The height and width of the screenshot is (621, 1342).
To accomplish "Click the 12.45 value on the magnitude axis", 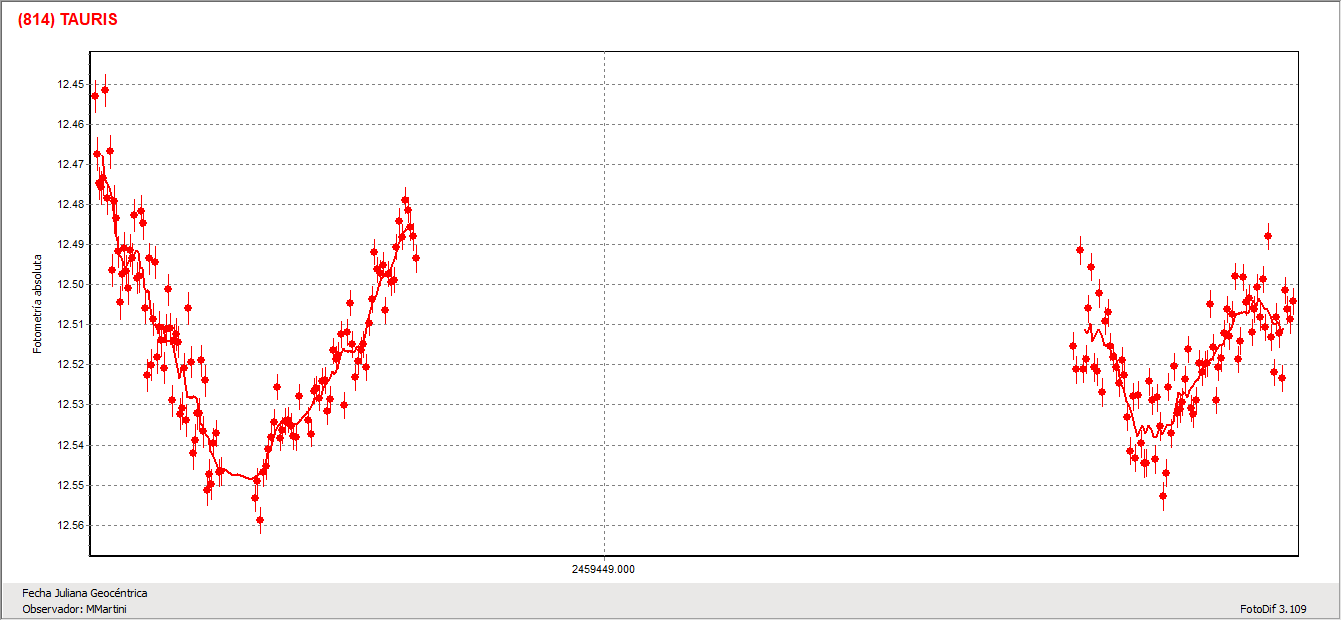I will tap(71, 84).
